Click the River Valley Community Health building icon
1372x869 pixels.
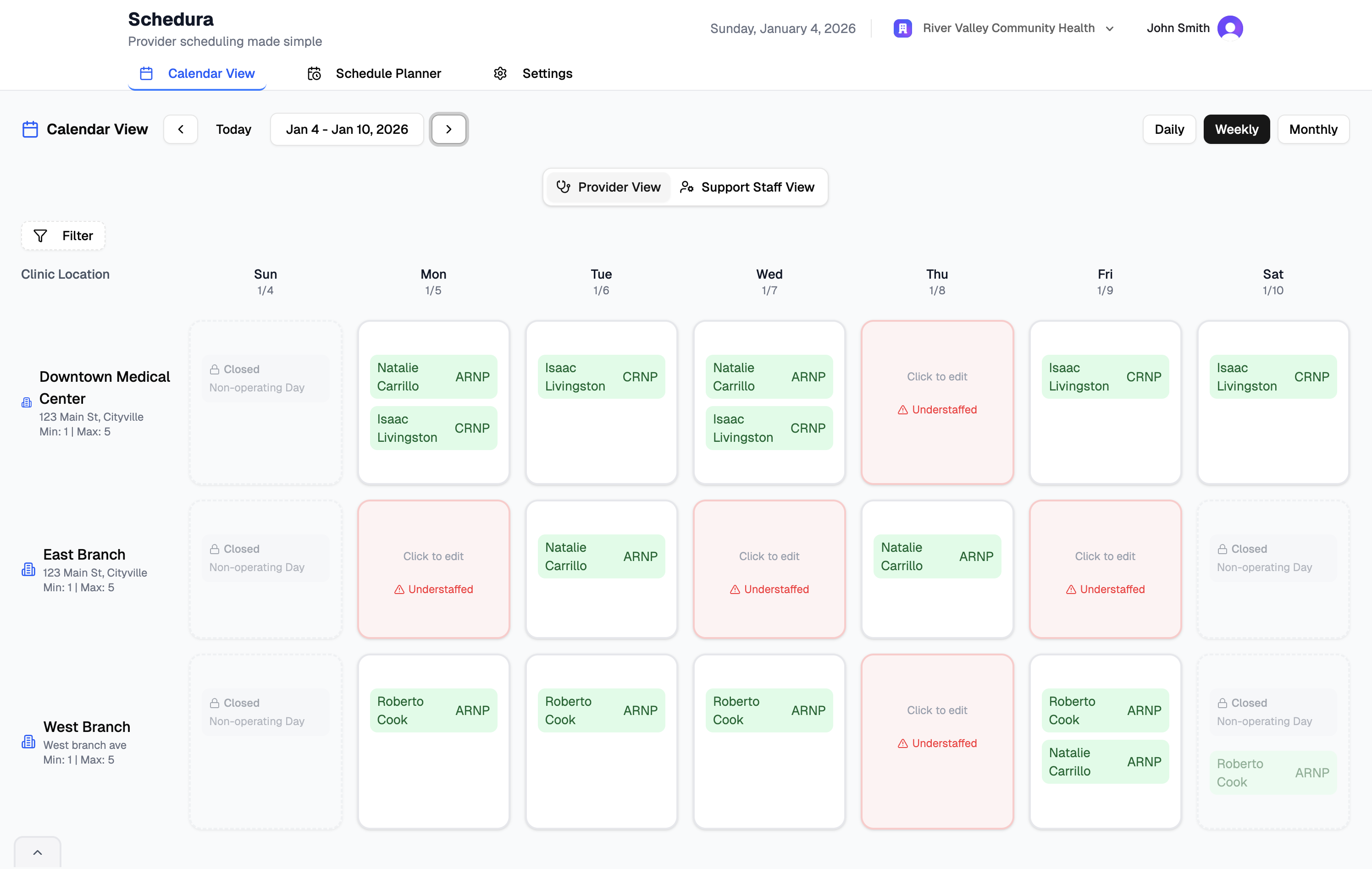tap(902, 28)
